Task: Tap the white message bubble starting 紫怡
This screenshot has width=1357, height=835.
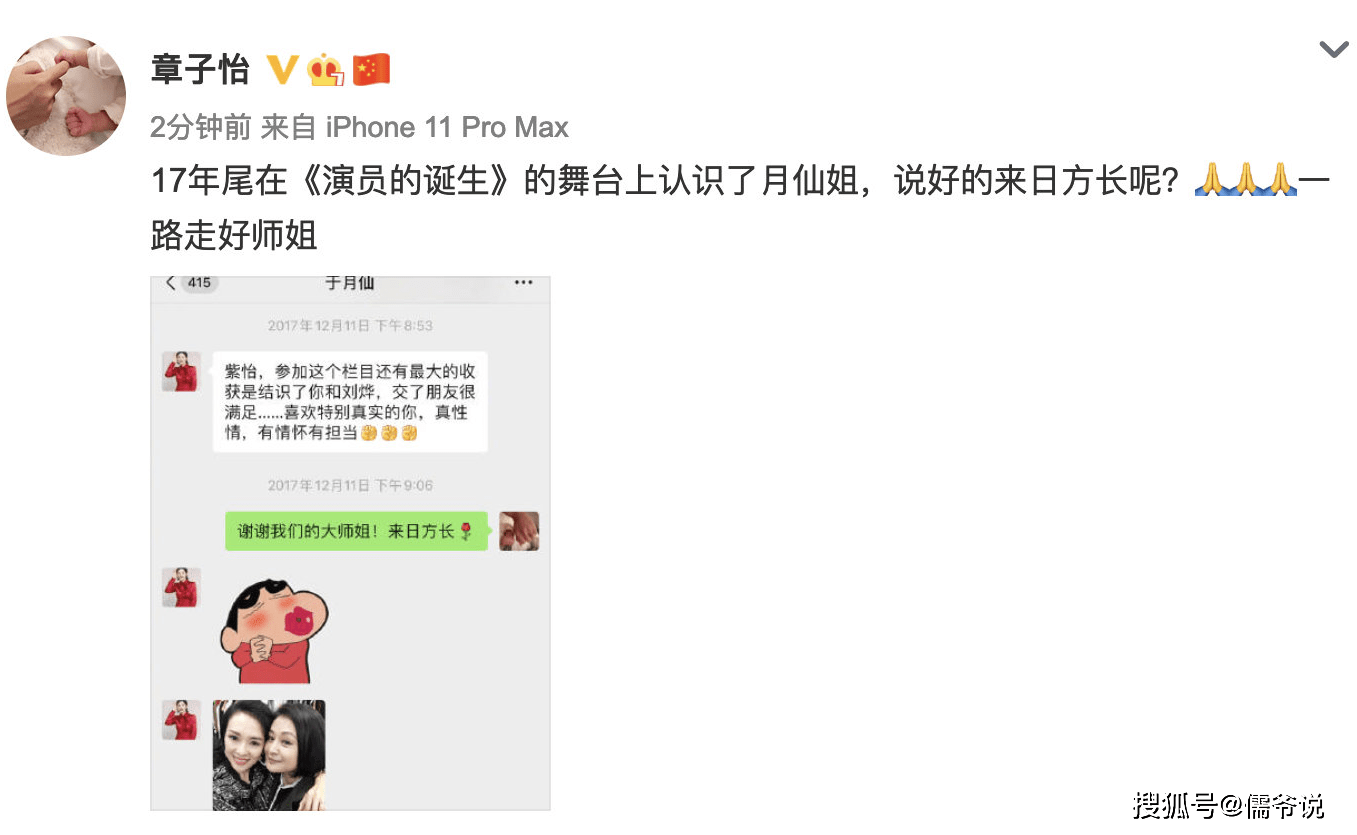Action: pos(350,402)
